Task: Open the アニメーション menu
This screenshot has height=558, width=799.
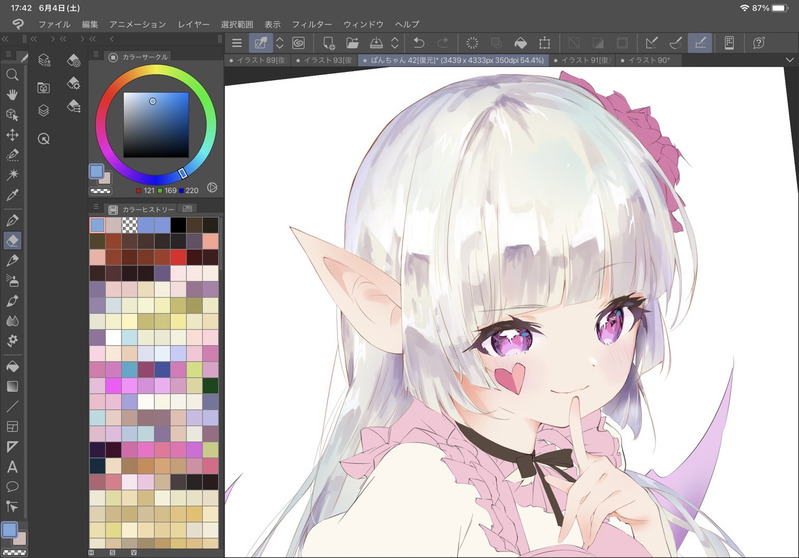Action: click(138, 24)
